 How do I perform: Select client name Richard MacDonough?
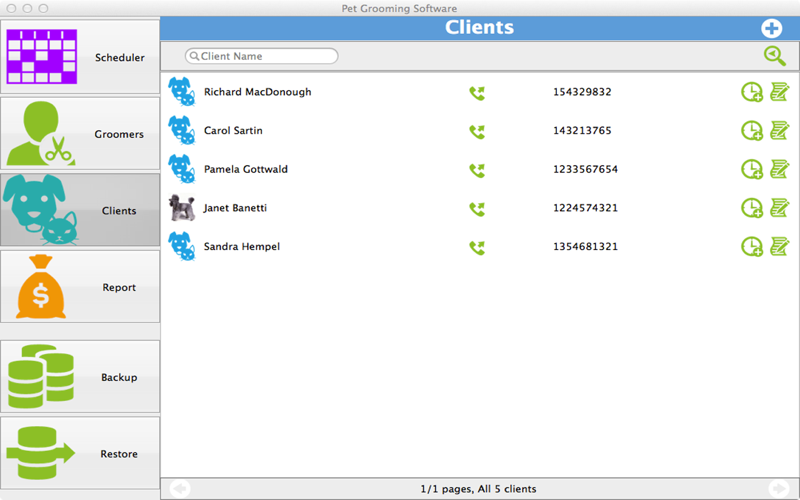click(x=258, y=92)
